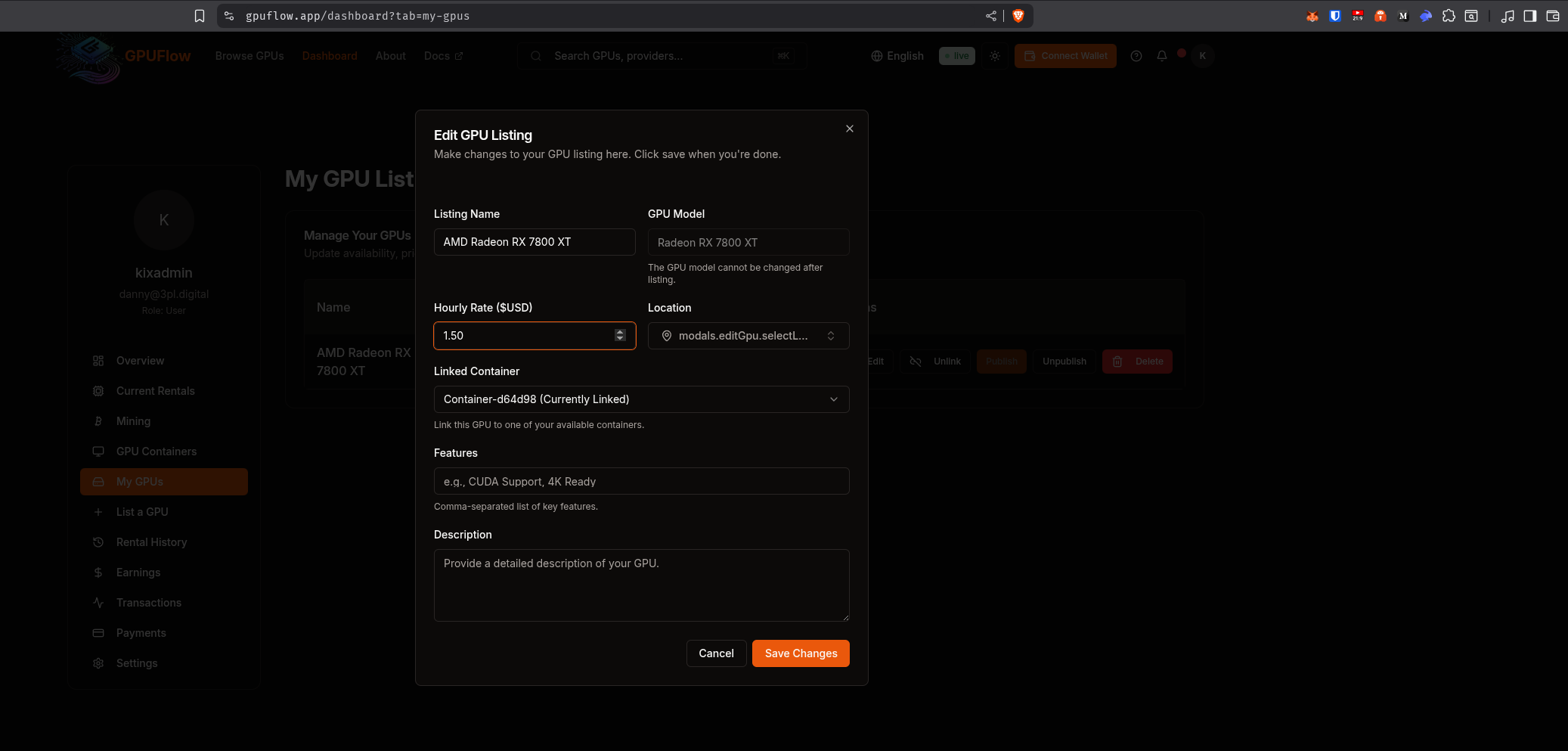Open Brave Shields lion icon
The image size is (1568, 751).
coord(1018,16)
